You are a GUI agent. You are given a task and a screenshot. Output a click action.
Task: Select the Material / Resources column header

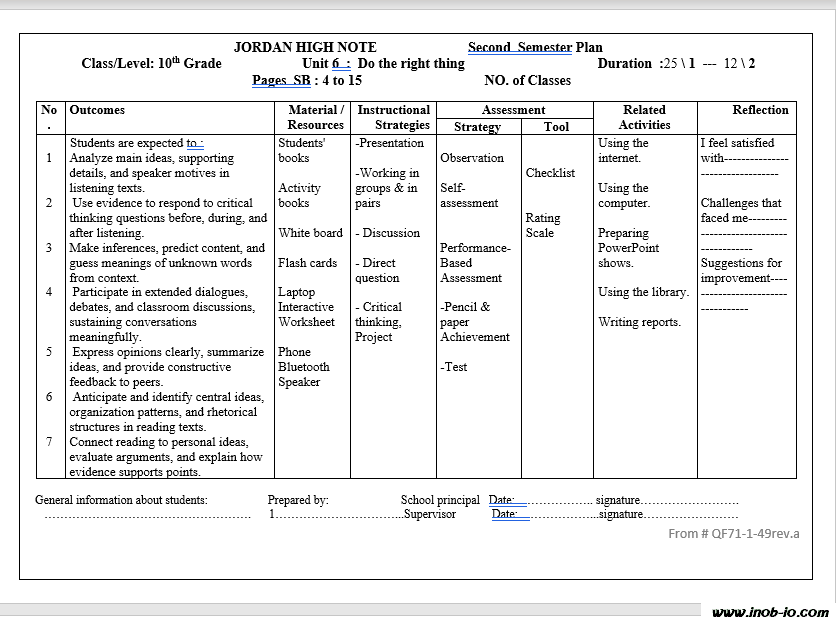click(315, 117)
